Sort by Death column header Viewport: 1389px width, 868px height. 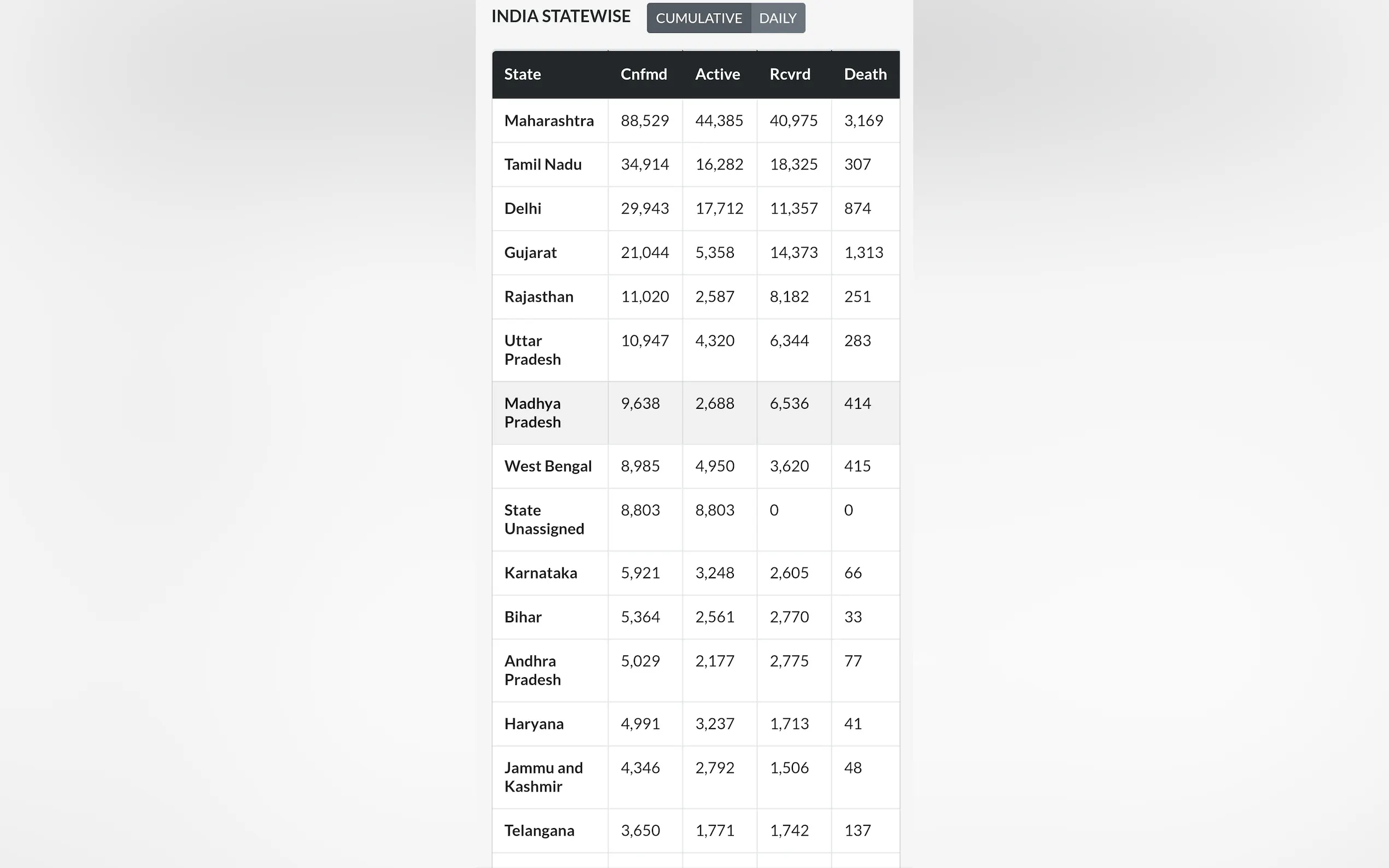pos(865,75)
